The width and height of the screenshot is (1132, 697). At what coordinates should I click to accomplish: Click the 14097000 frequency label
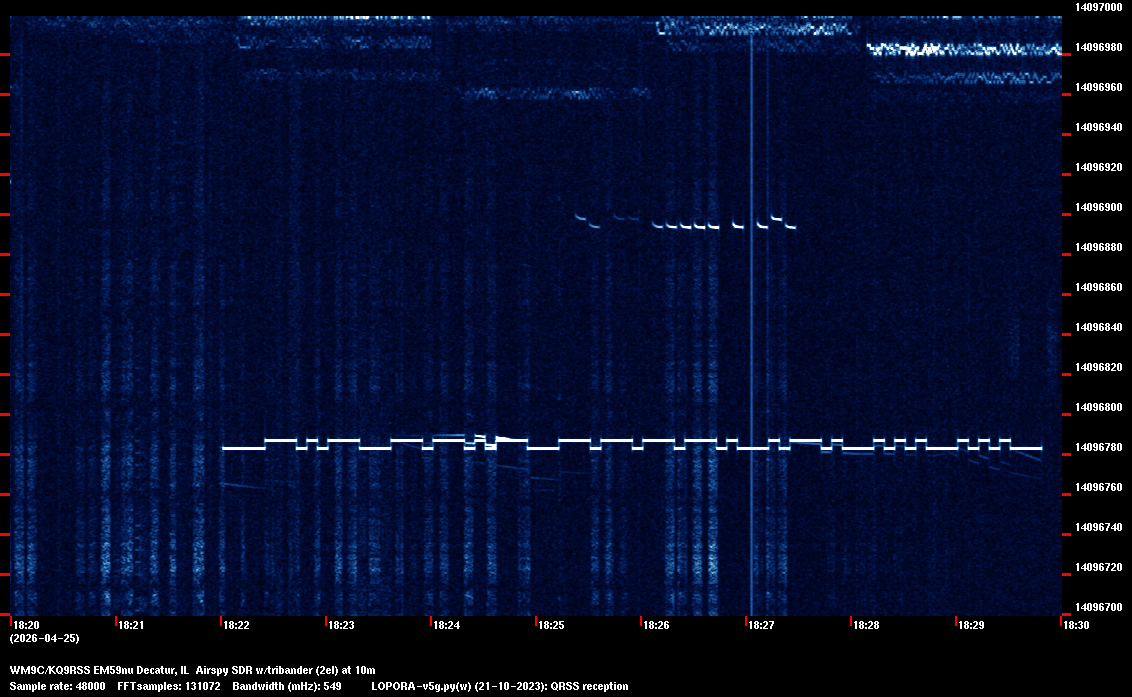click(1098, 7)
